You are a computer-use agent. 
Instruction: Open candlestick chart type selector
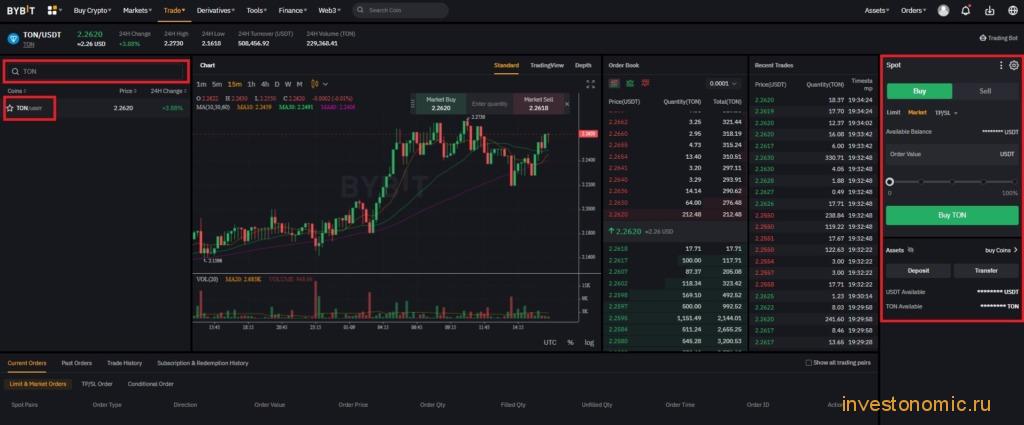point(315,84)
